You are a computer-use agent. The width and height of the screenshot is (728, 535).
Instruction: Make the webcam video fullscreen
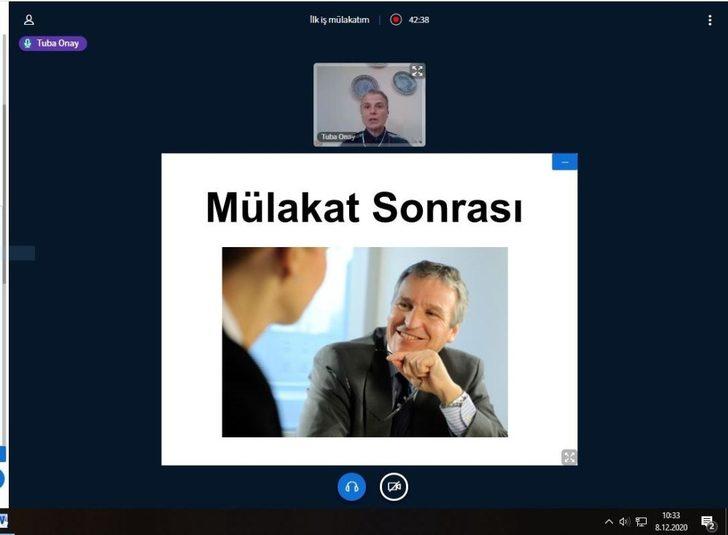[417, 71]
